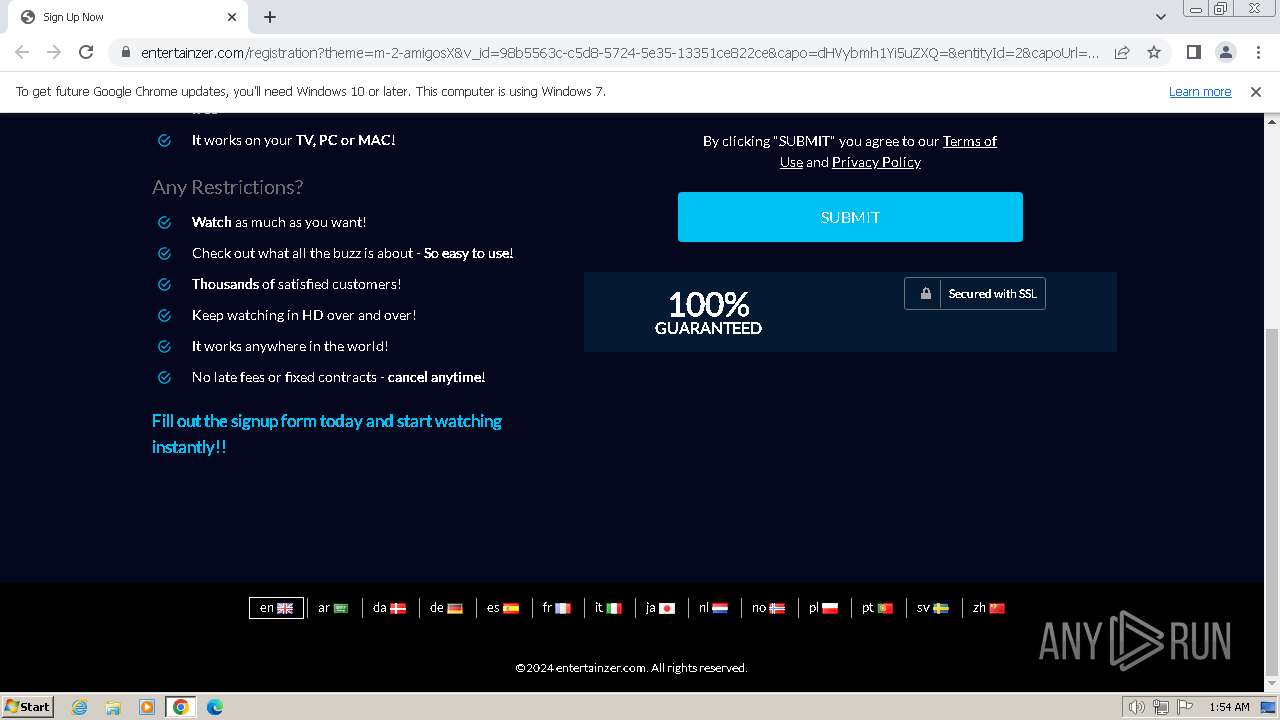Go forward using the browser forward arrow

(x=54, y=52)
